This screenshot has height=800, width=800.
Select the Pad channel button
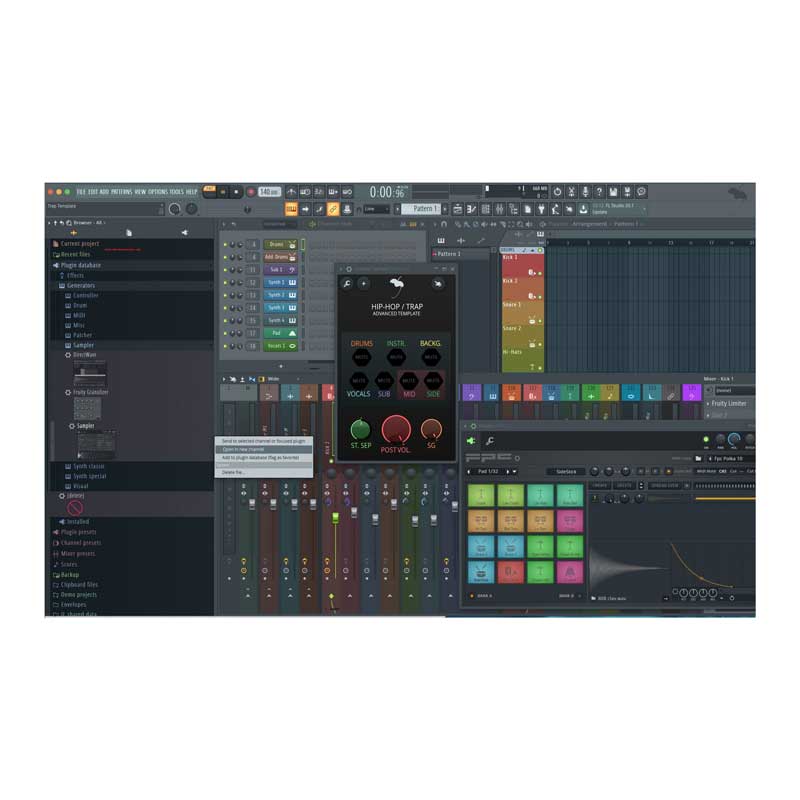281,333
